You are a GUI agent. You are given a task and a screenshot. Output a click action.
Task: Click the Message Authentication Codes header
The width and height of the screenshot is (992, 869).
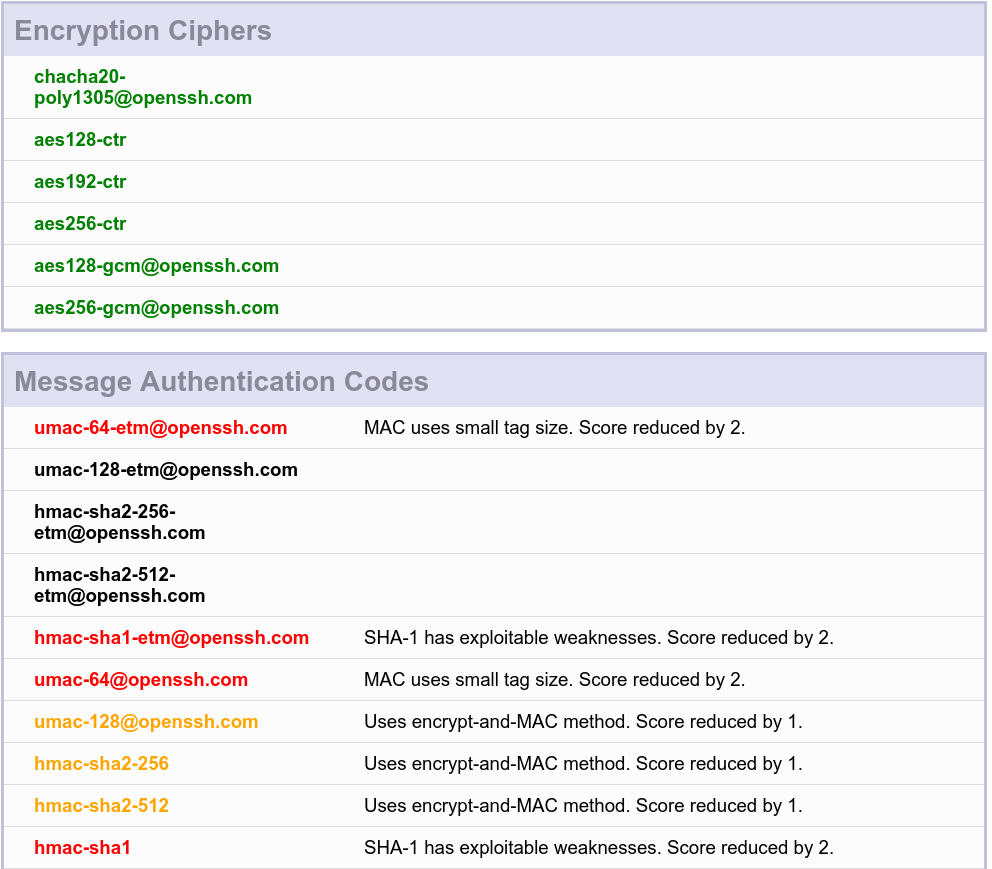[221, 382]
